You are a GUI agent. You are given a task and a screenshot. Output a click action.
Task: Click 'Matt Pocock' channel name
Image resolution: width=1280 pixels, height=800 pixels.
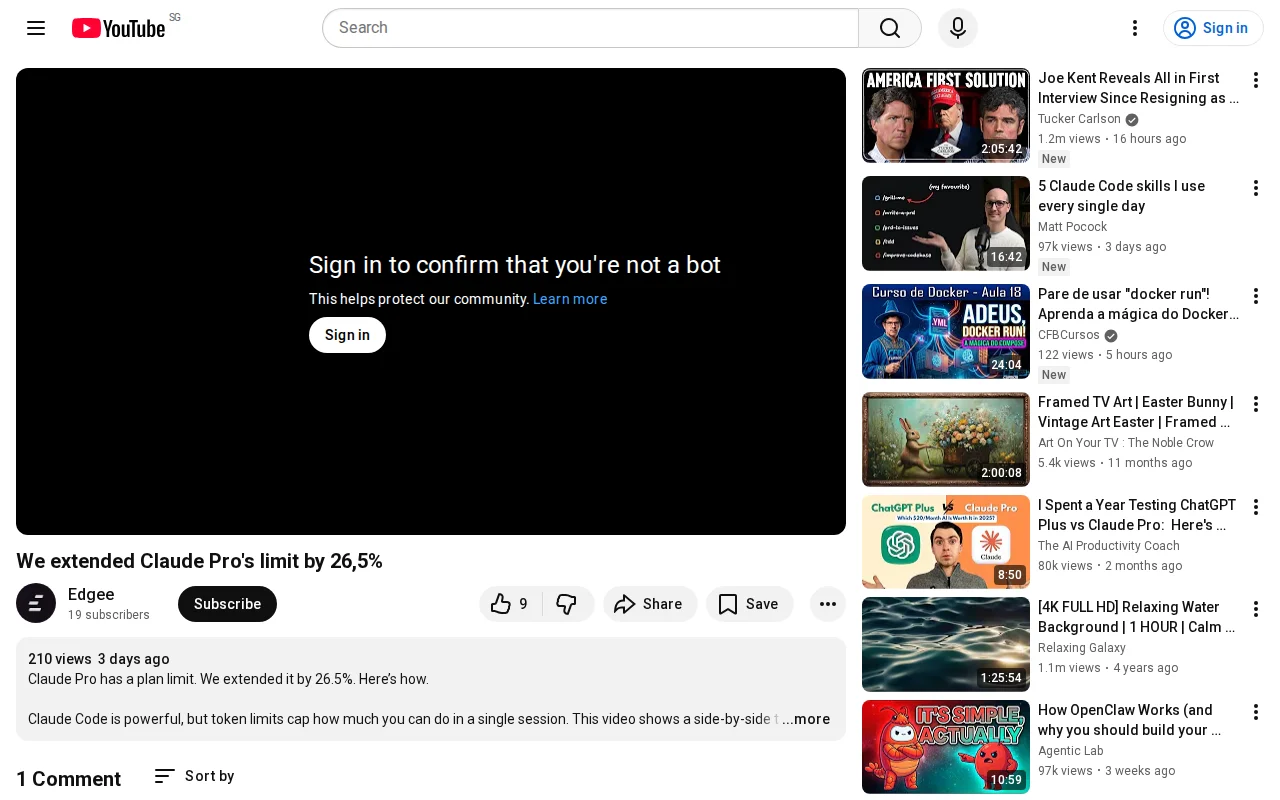click(x=1073, y=227)
